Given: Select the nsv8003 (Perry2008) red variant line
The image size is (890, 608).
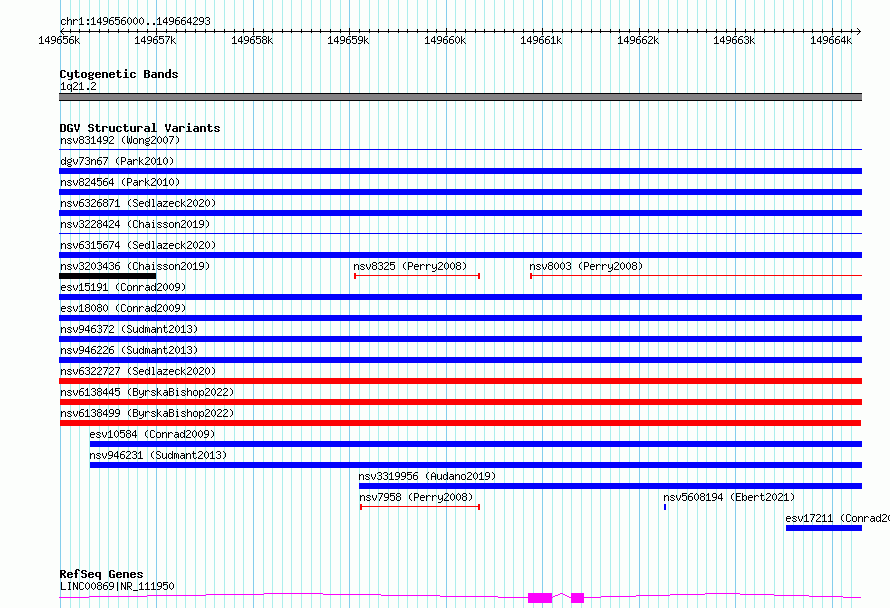Looking at the screenshot, I should (696, 276).
